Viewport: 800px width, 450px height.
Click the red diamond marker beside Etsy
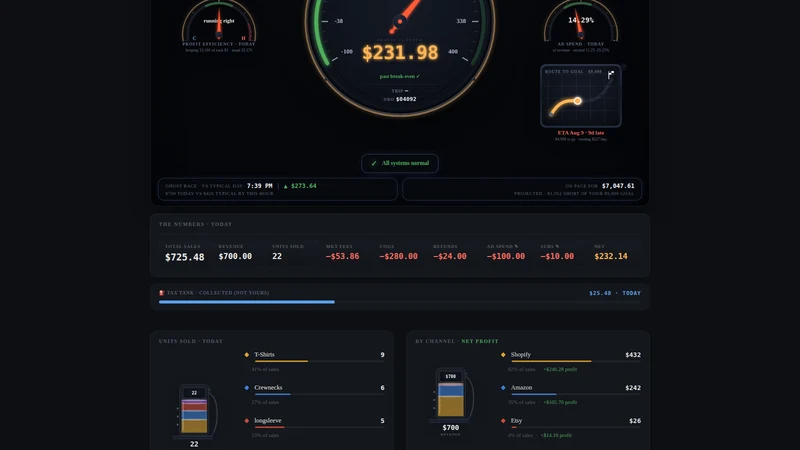pos(503,421)
